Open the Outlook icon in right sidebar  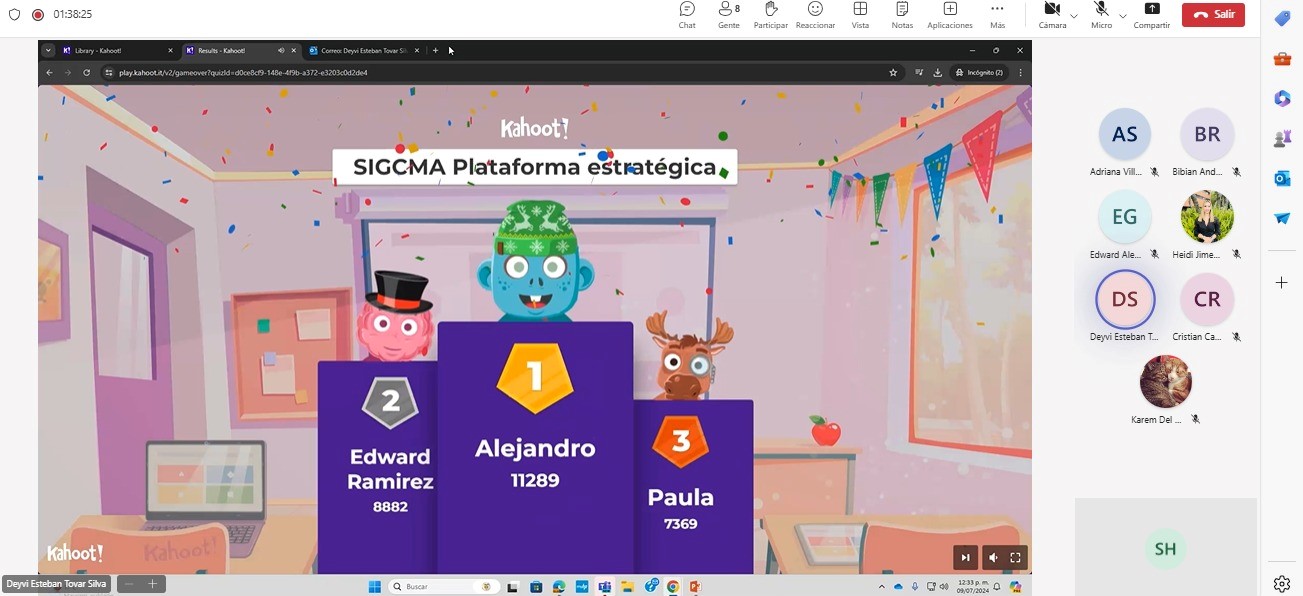1282,178
